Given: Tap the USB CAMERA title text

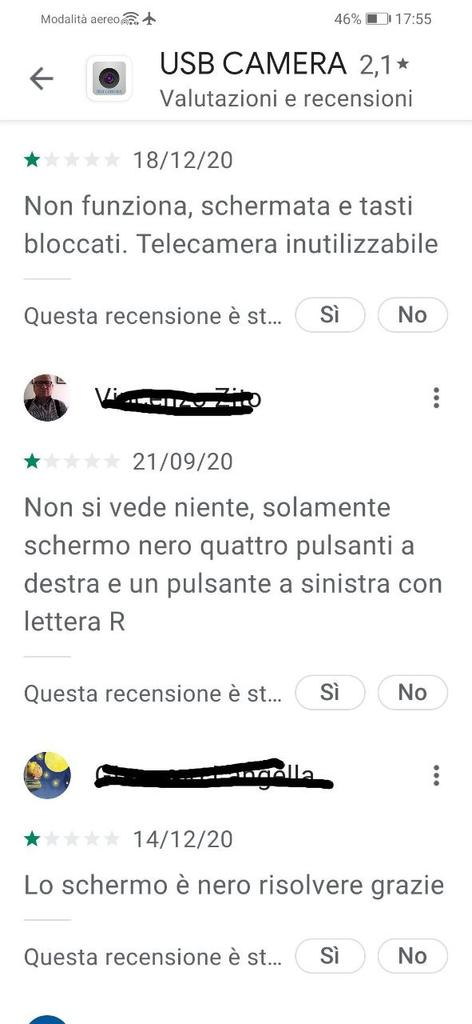Looking at the screenshot, I should click(253, 64).
